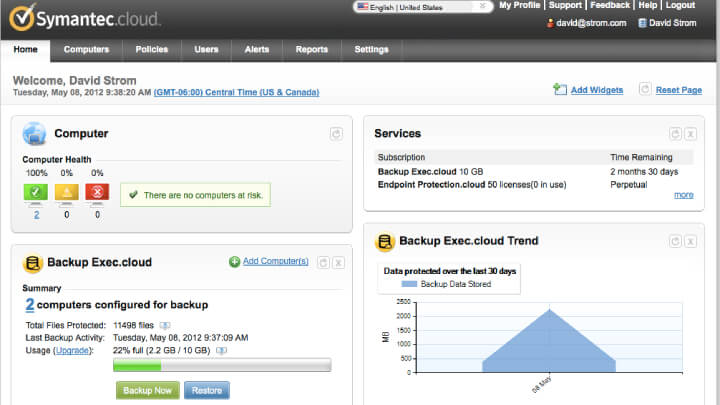Image resolution: width=720 pixels, height=405 pixels.
Task: Open My Profile link
Action: pyautogui.click(x=519, y=6)
